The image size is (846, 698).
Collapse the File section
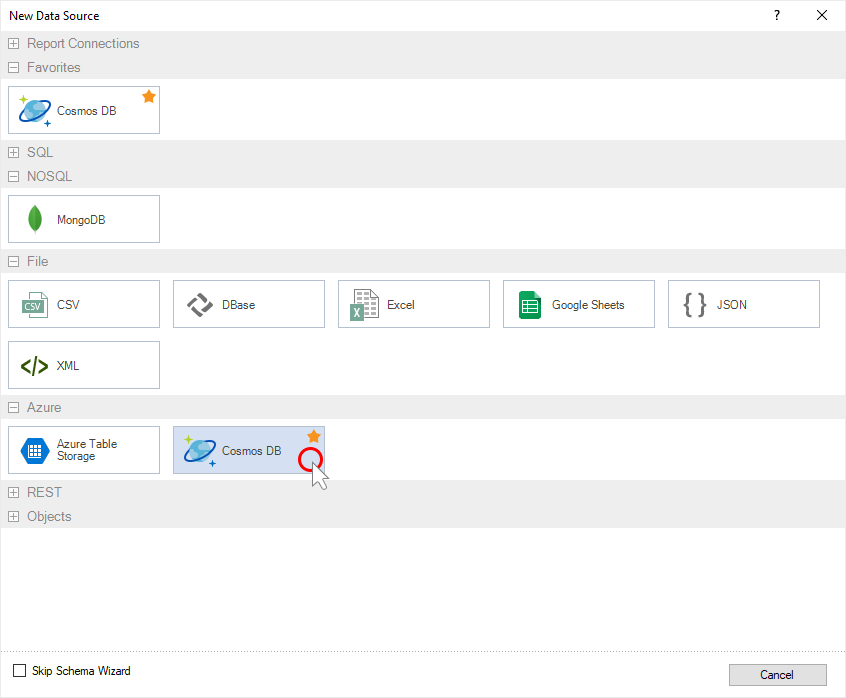tap(12, 261)
